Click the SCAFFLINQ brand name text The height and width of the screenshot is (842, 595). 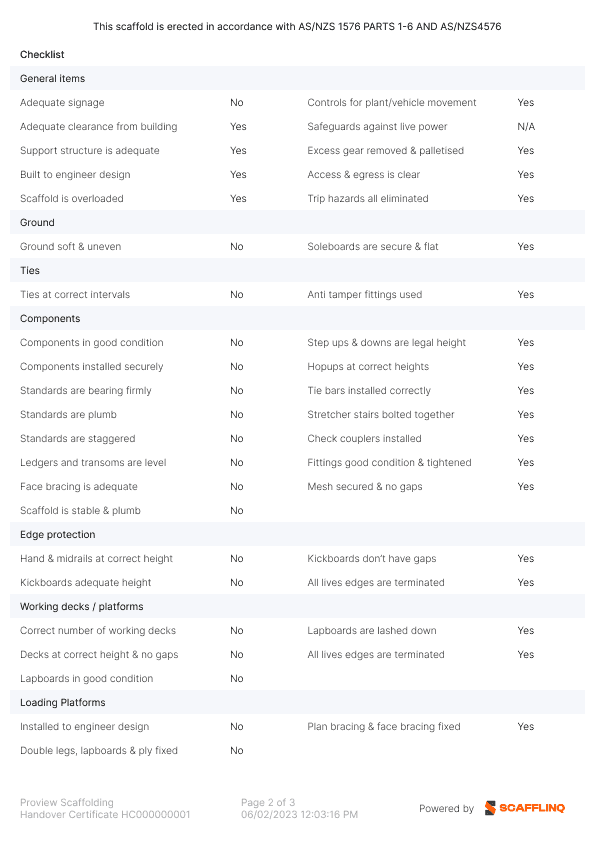[532, 808]
